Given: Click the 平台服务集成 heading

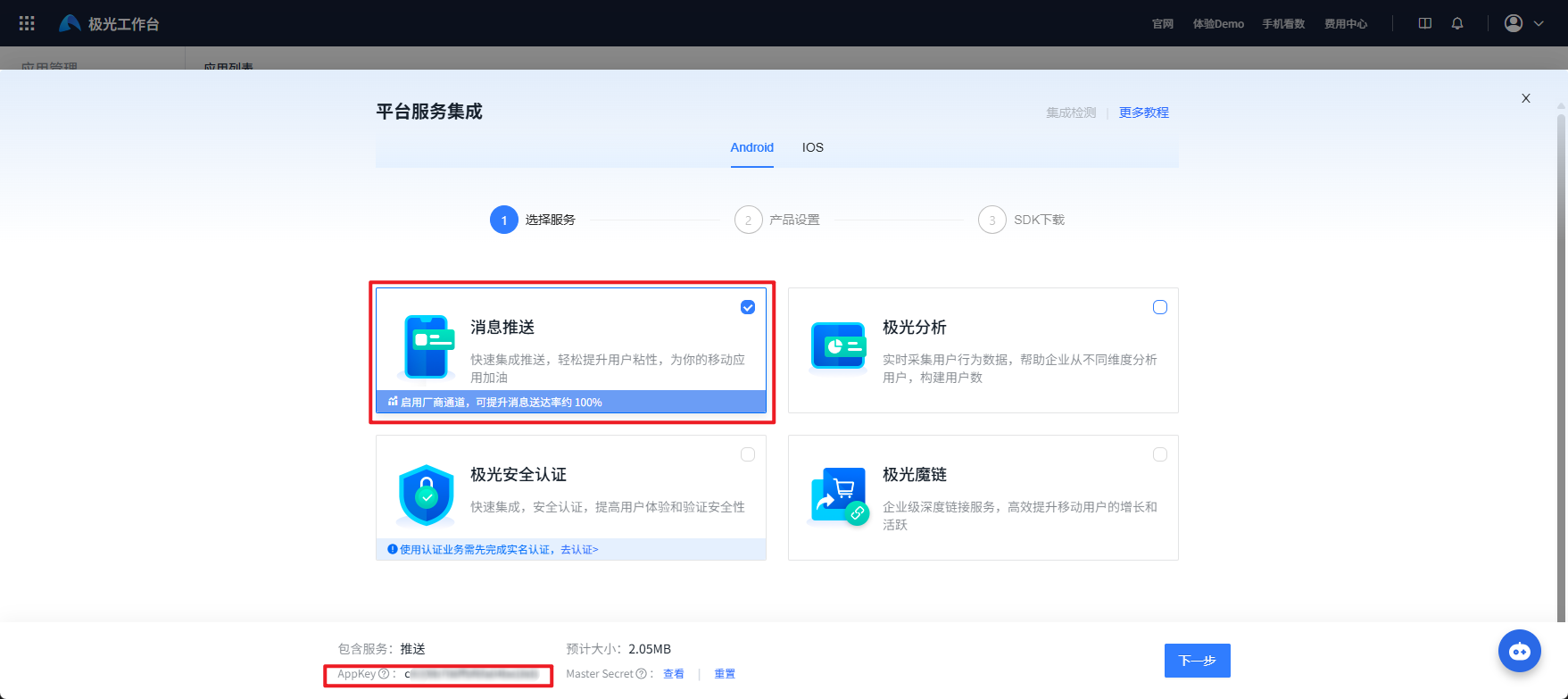Looking at the screenshot, I should pos(429,112).
